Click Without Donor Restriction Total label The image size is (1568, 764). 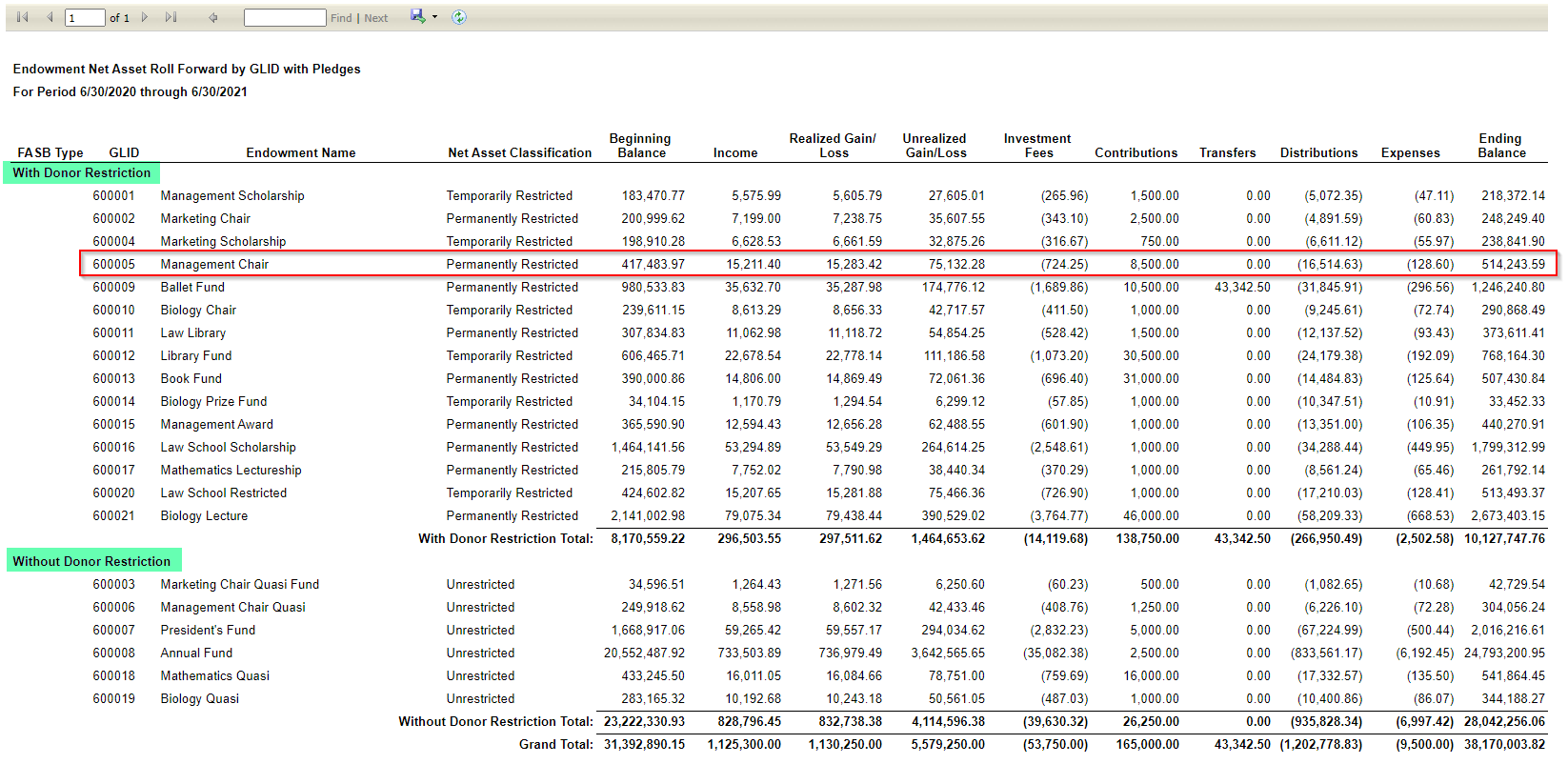pyautogui.click(x=495, y=721)
